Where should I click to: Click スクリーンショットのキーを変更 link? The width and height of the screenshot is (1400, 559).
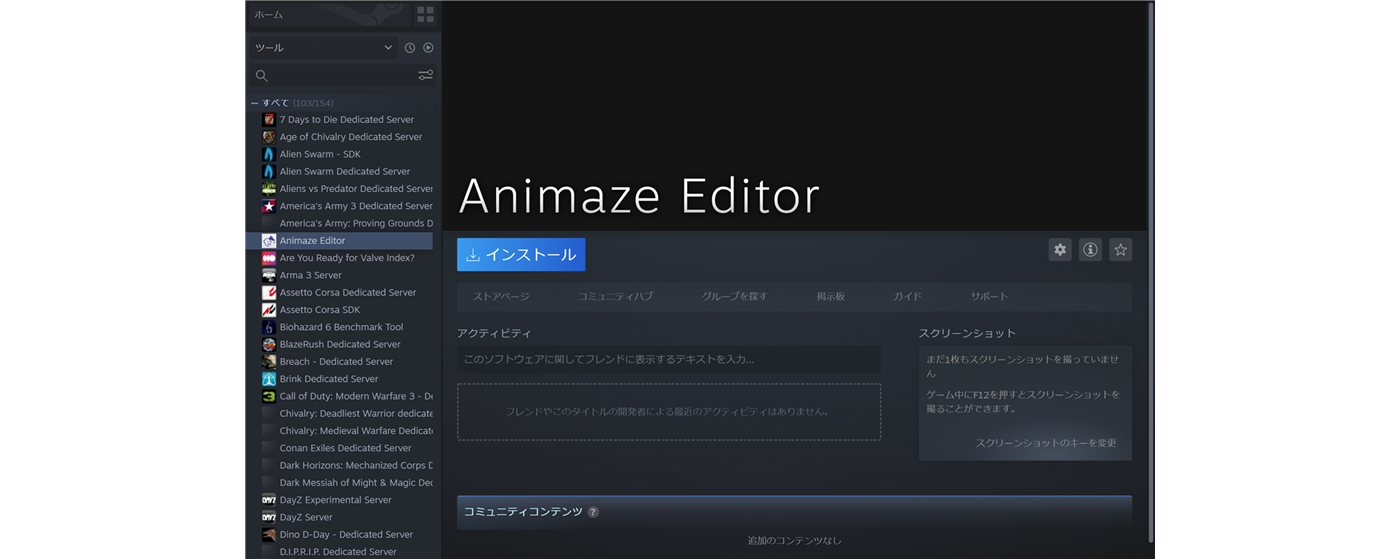pos(1045,443)
